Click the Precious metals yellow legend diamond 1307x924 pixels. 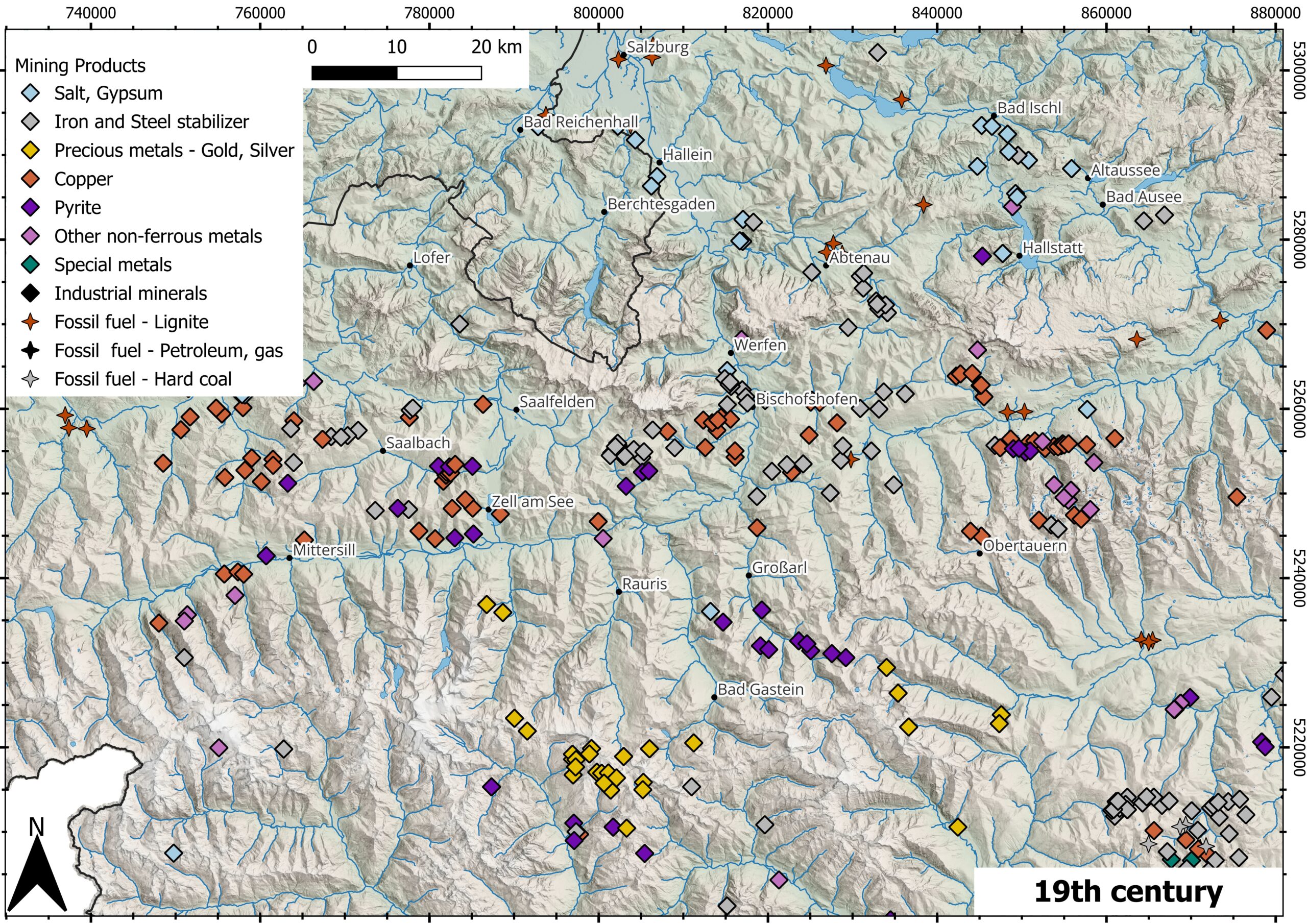[x=30, y=150]
